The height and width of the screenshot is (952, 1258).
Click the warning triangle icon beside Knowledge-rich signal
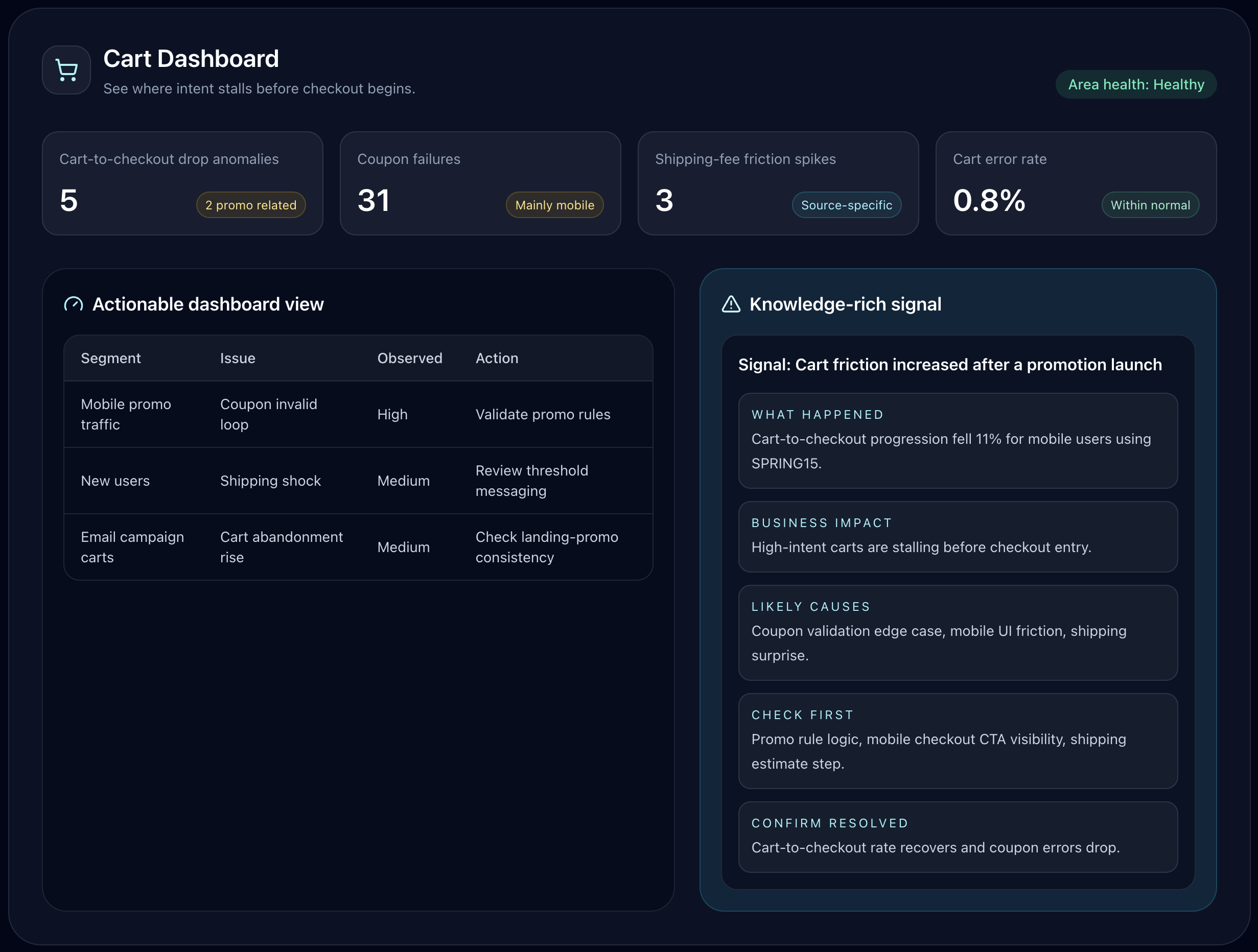tap(731, 304)
